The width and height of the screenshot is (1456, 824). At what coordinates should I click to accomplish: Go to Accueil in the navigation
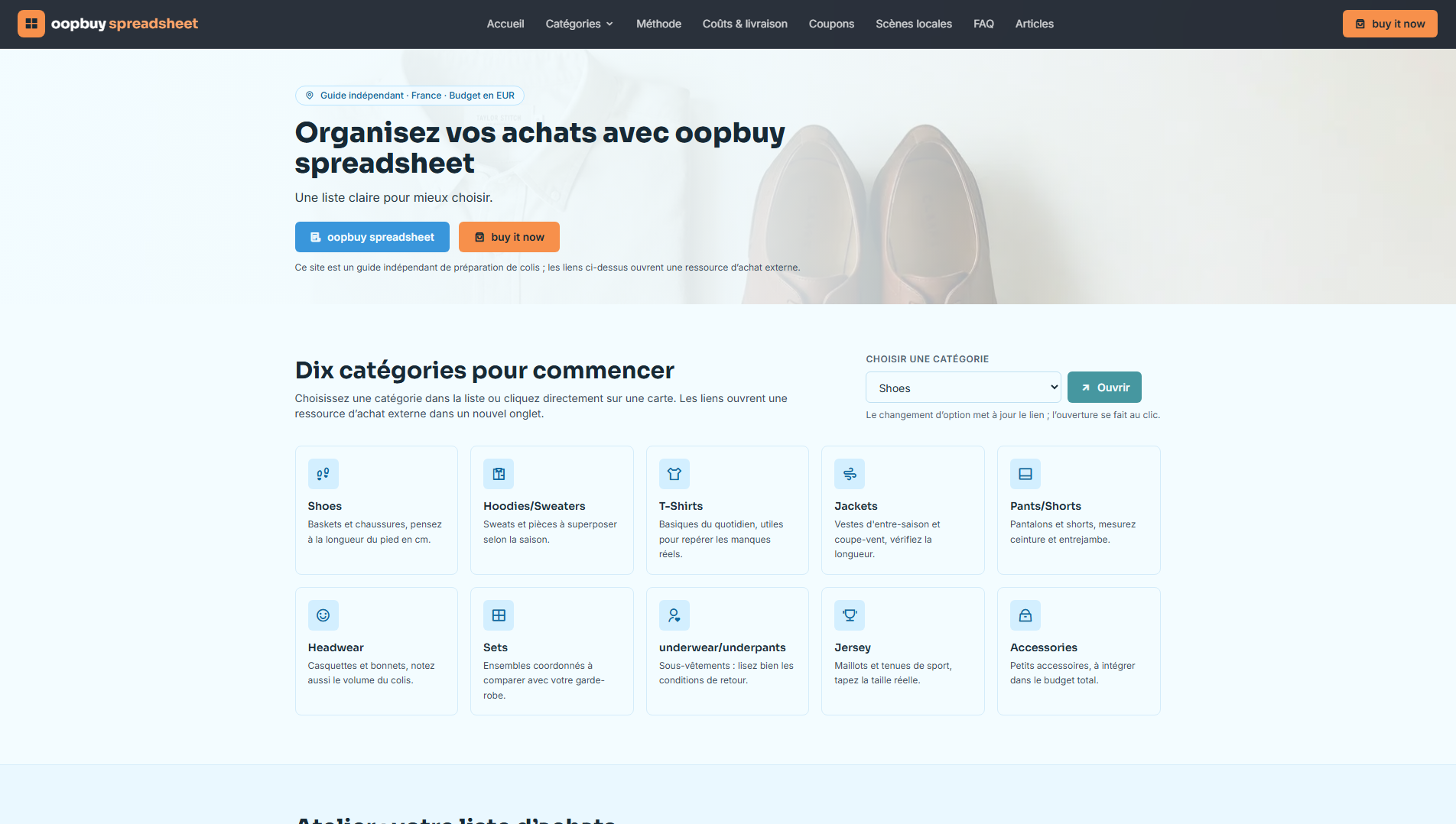505,24
